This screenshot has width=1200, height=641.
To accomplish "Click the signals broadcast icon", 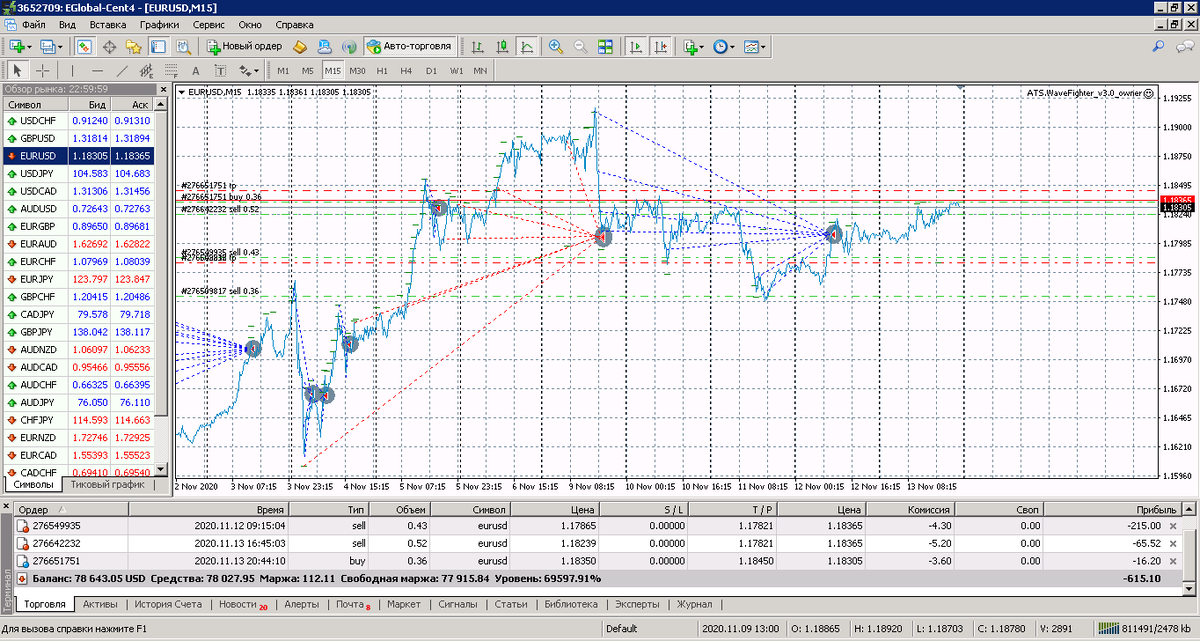I will [349, 46].
